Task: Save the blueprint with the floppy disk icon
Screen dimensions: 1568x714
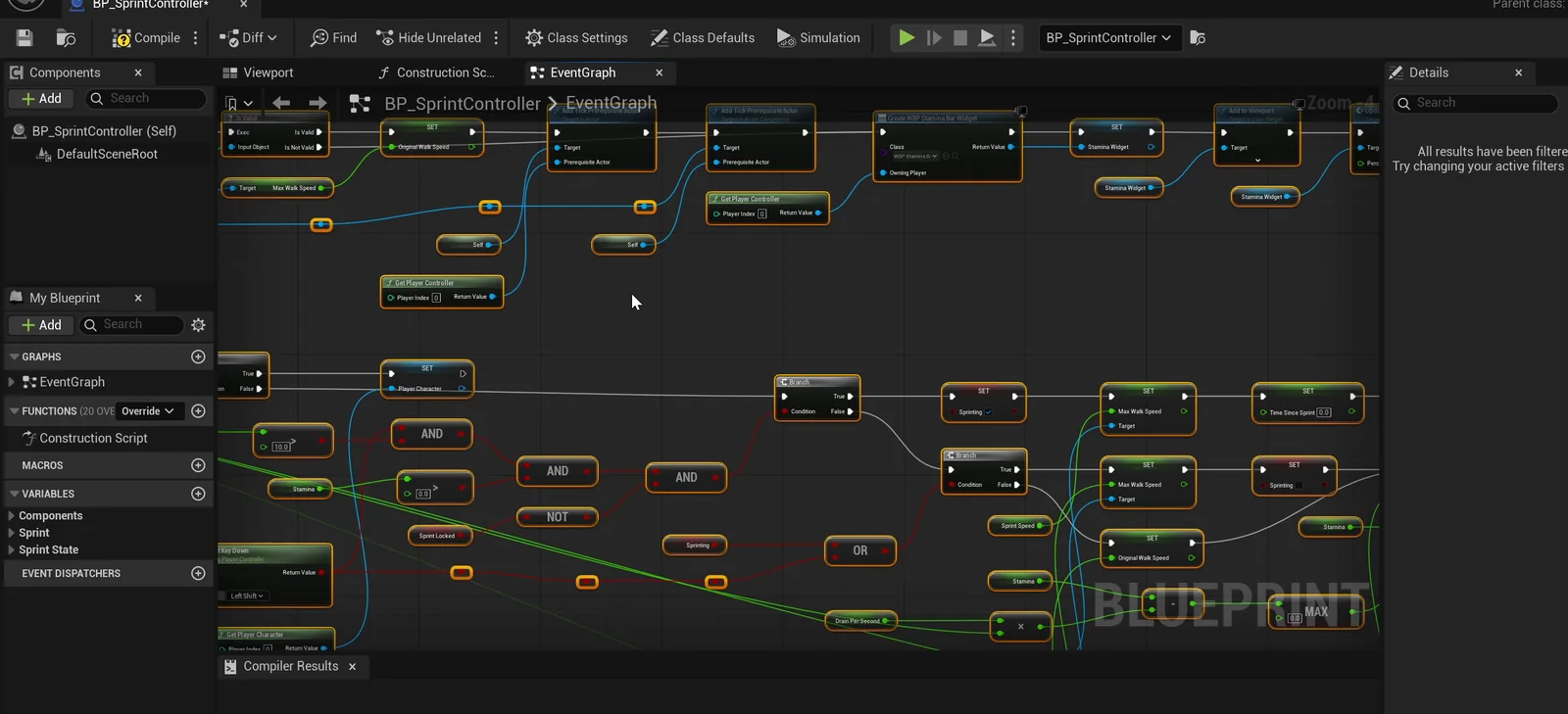Action: (x=24, y=38)
